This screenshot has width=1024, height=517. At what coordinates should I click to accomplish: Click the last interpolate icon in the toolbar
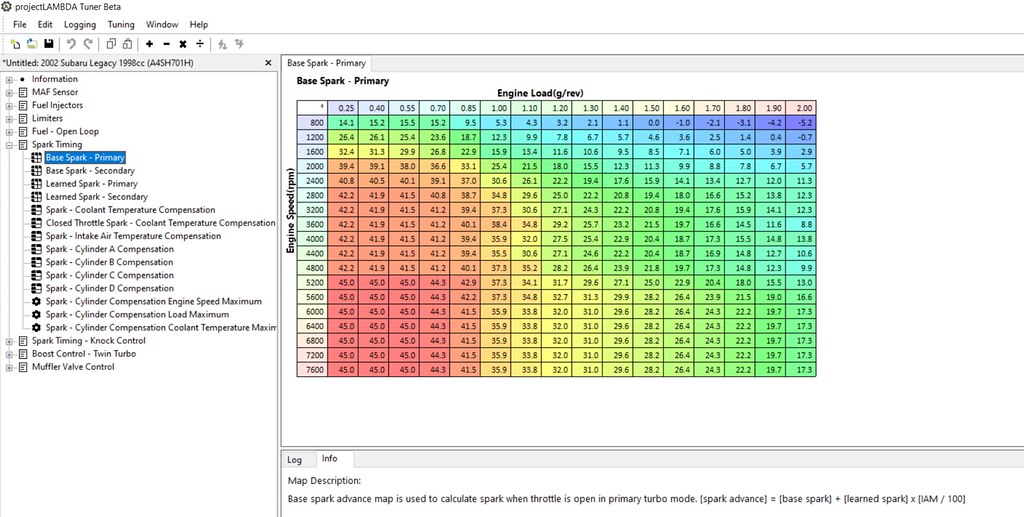coord(240,44)
